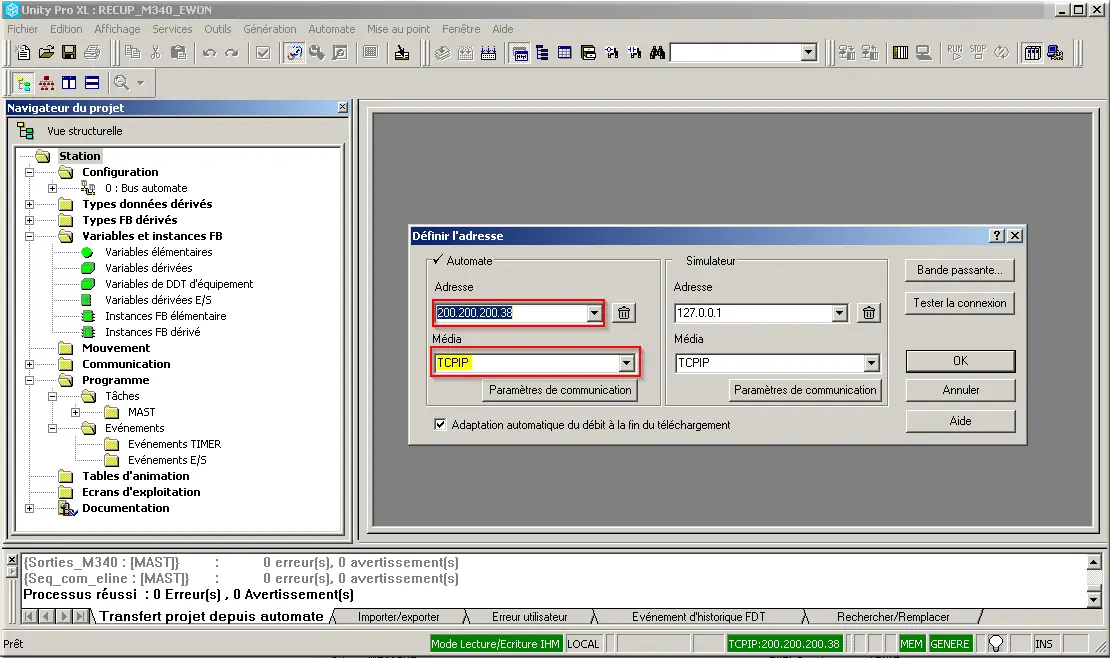Expand the Communication tree node
Image resolution: width=1110 pixels, height=658 pixels.
[29, 364]
